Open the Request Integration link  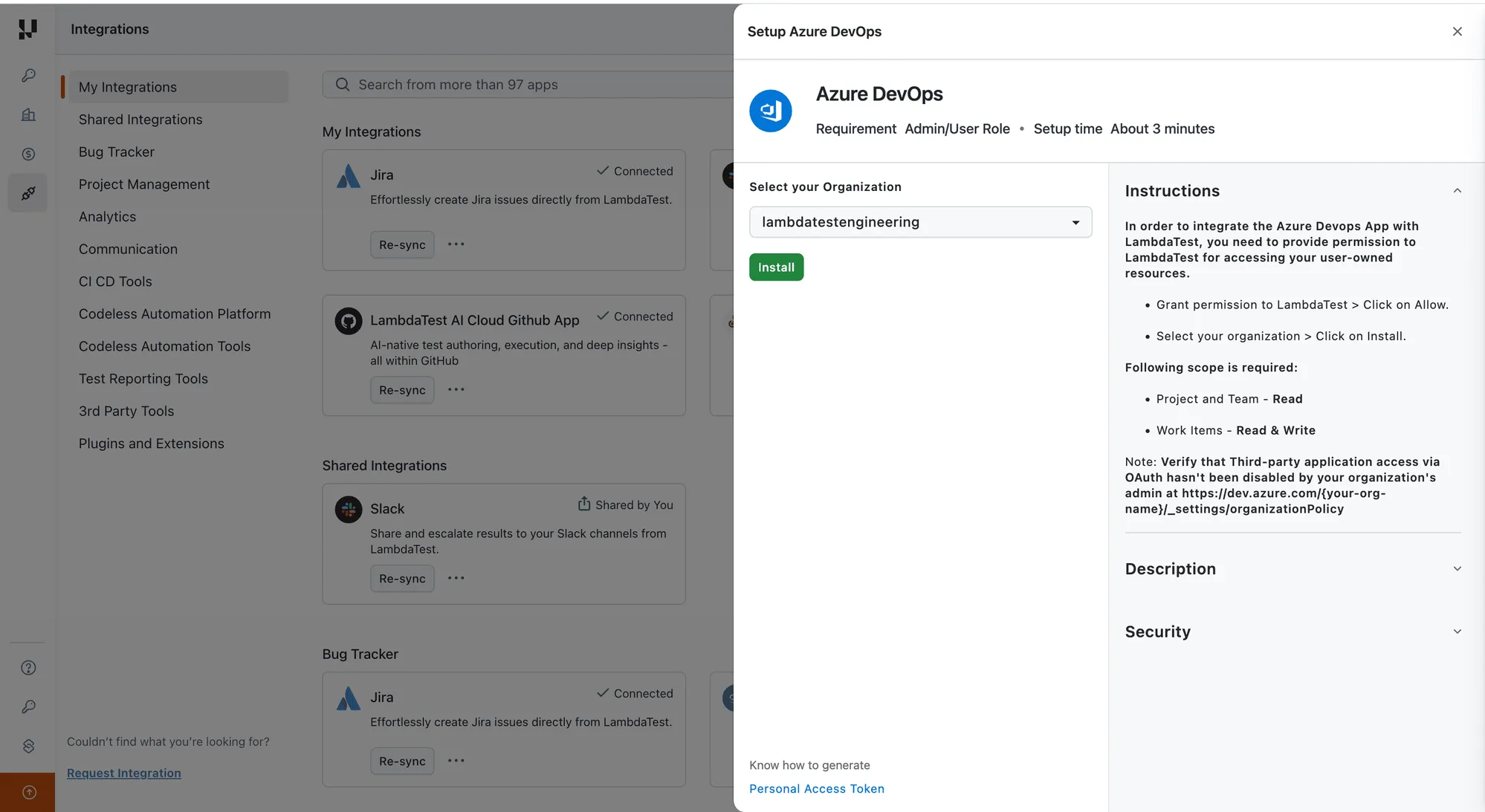(x=124, y=773)
